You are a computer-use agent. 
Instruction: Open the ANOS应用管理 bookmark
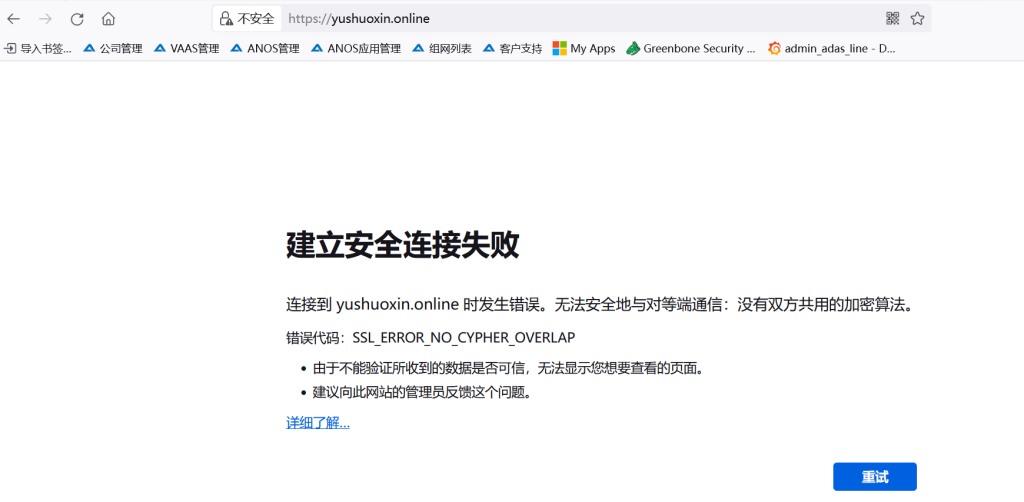(x=356, y=48)
